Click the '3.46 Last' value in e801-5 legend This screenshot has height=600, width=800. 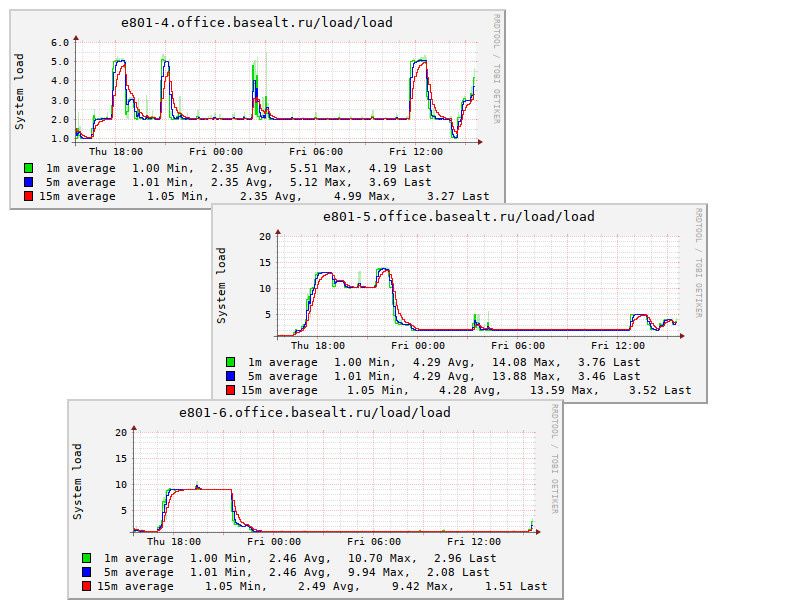[609, 376]
